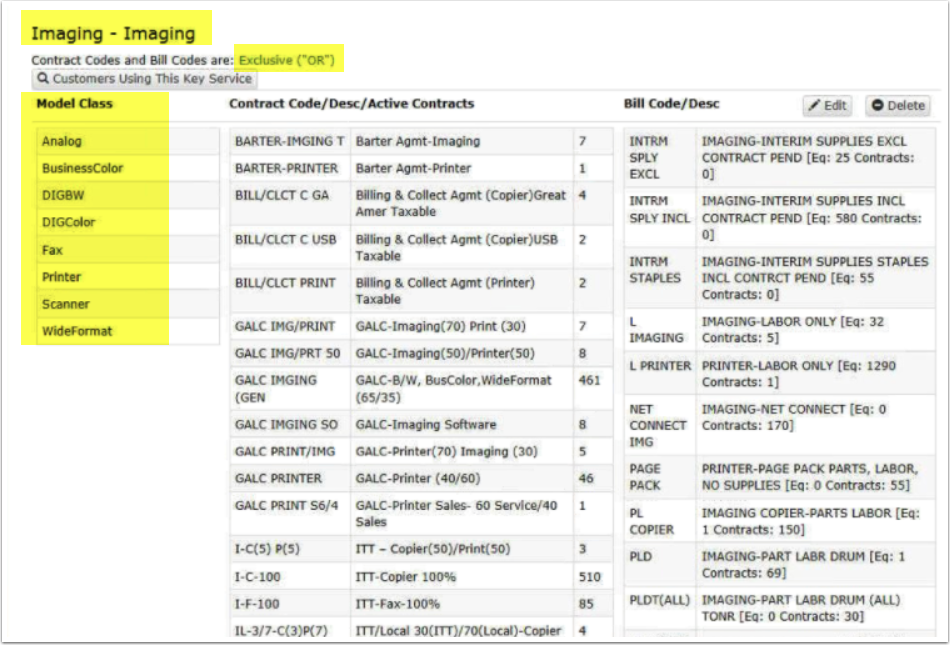
Task: Click the BILL/CLCT PRINT contract code
Action: 285,283
